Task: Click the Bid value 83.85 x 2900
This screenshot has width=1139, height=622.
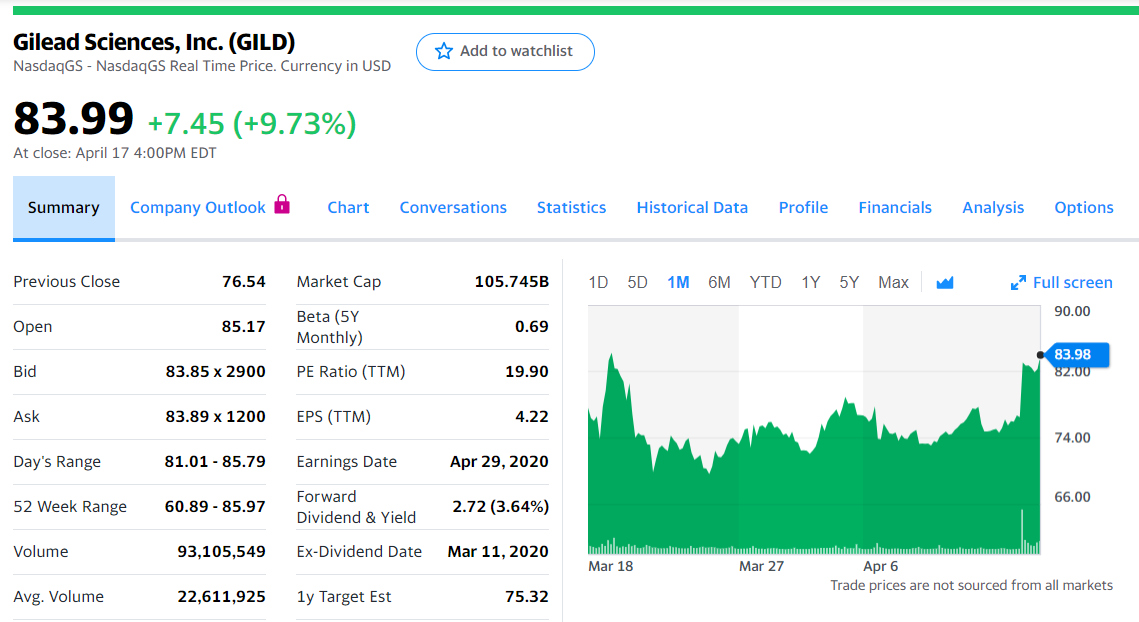Action: (x=215, y=372)
